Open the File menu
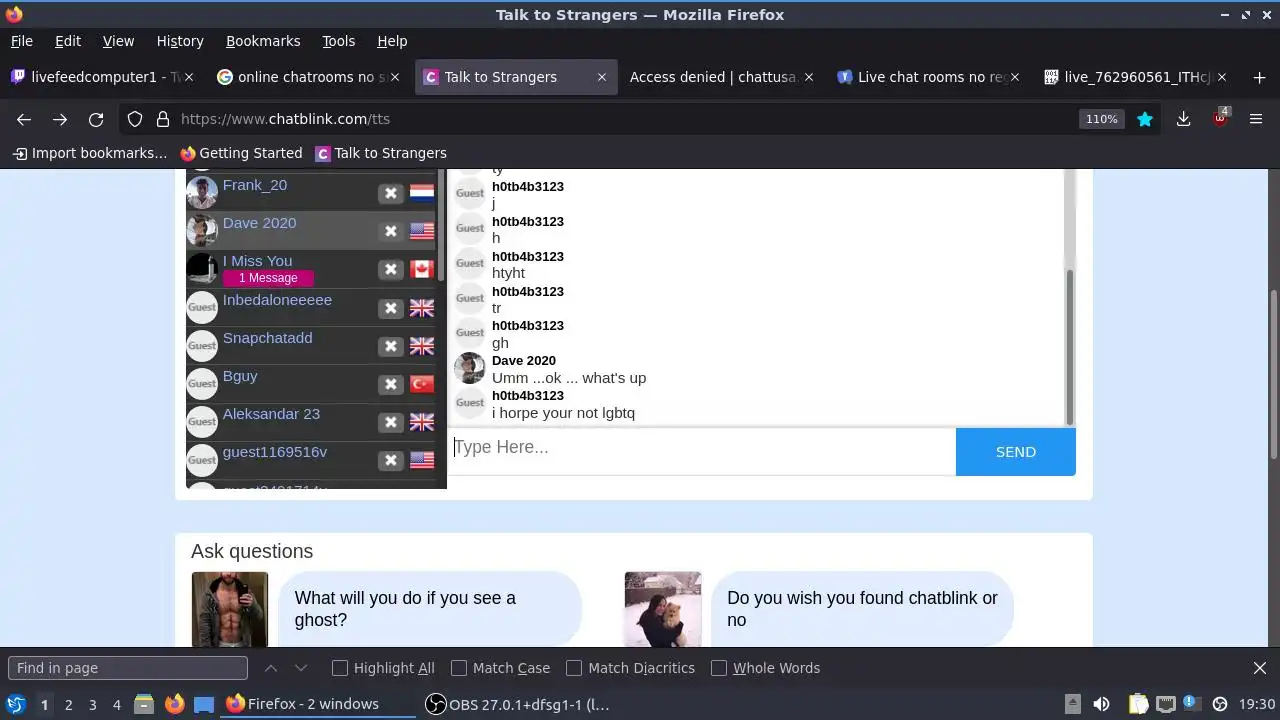The width and height of the screenshot is (1280, 720). [x=22, y=41]
